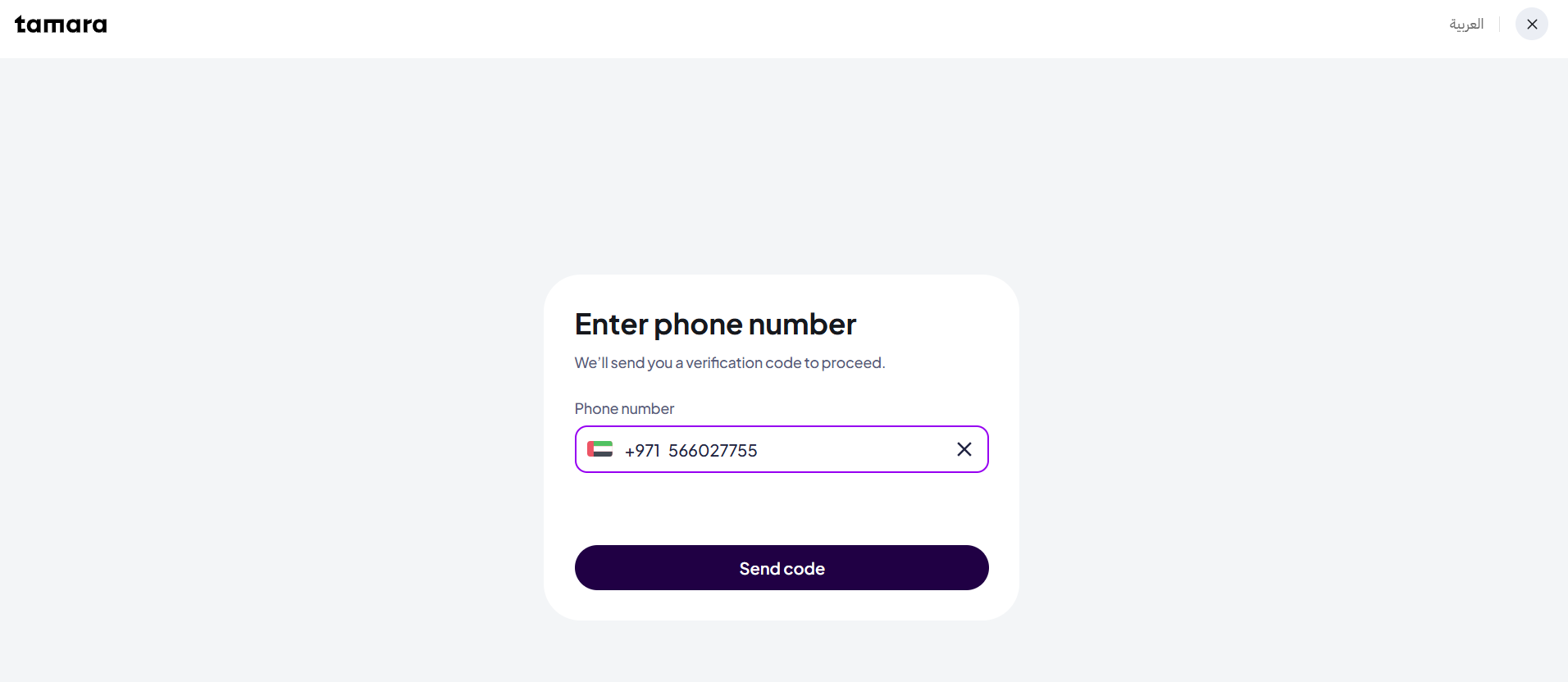Viewport: 1568px width, 682px height.
Task: Focus the phone number field on 566027755
Action: 713,451
